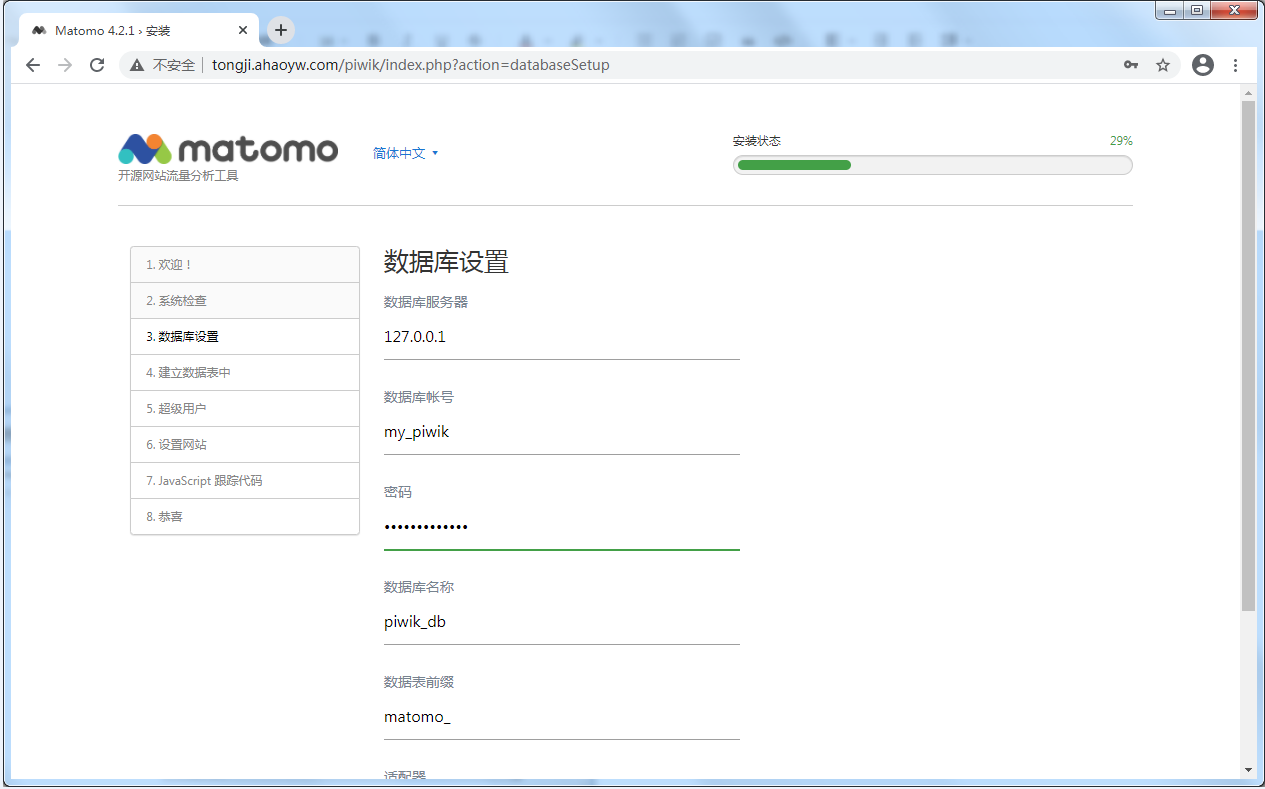The height and width of the screenshot is (789, 1265).
Task: Select step 8. 恭喜 in the sidebar
Action: pos(245,517)
